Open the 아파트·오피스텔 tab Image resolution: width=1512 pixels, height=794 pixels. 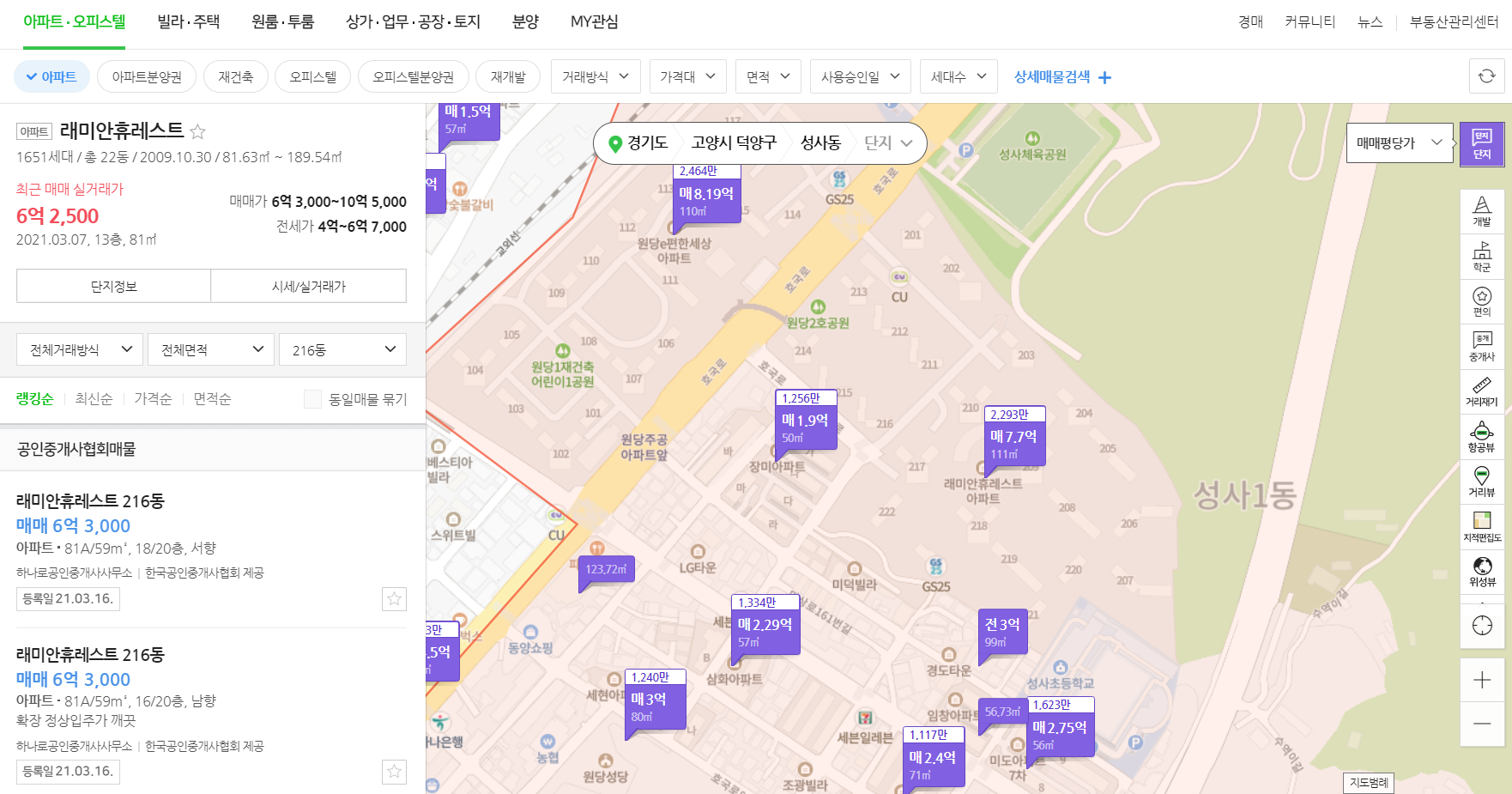74,22
